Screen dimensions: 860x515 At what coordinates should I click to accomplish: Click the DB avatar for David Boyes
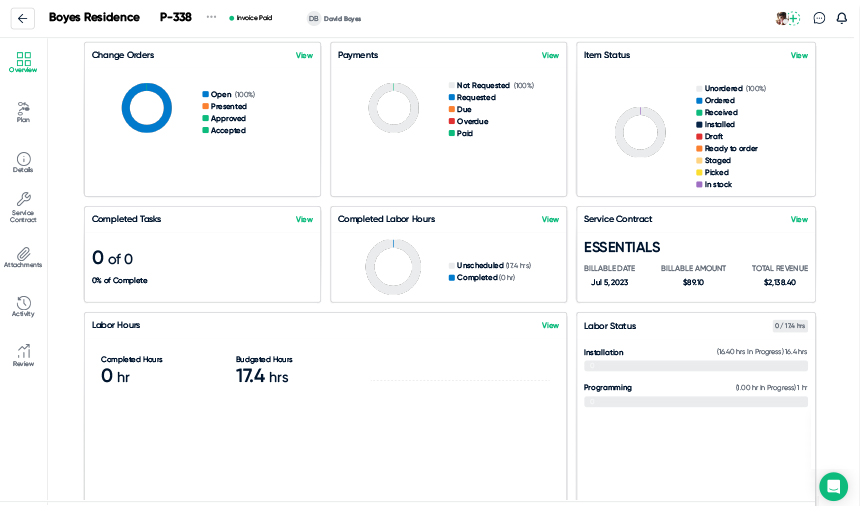tap(313, 19)
